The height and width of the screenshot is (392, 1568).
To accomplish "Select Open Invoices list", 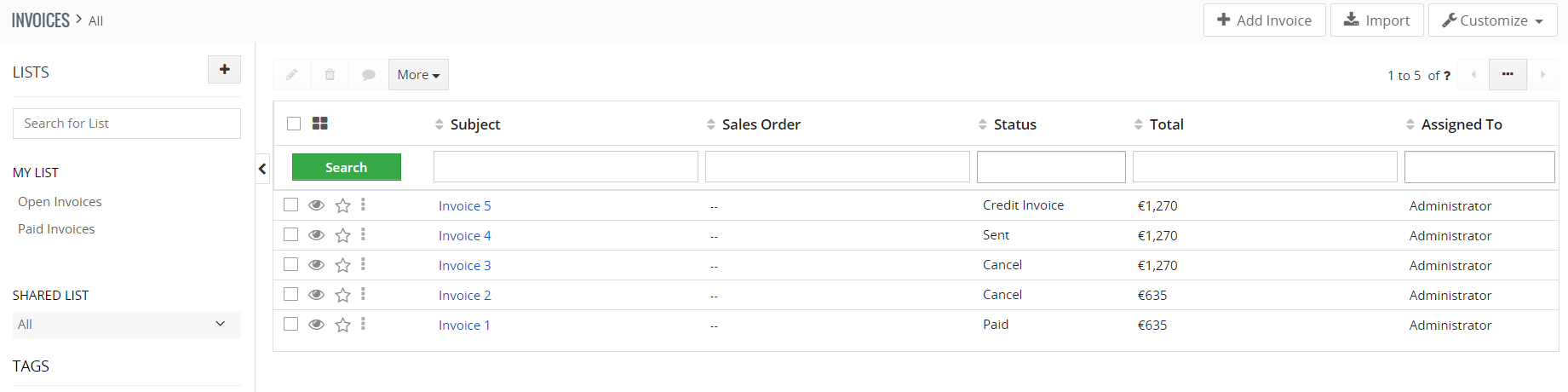I will pyautogui.click(x=60, y=202).
